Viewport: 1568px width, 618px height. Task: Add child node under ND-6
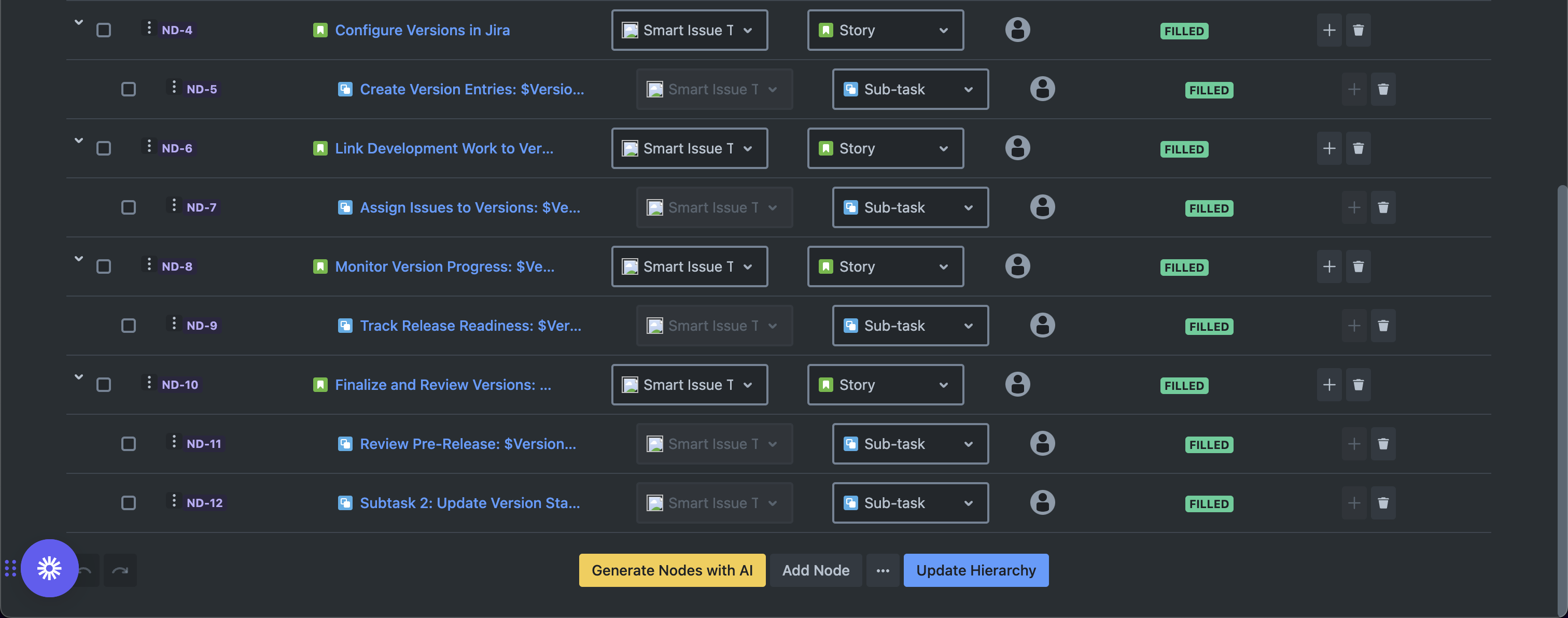pos(1329,148)
